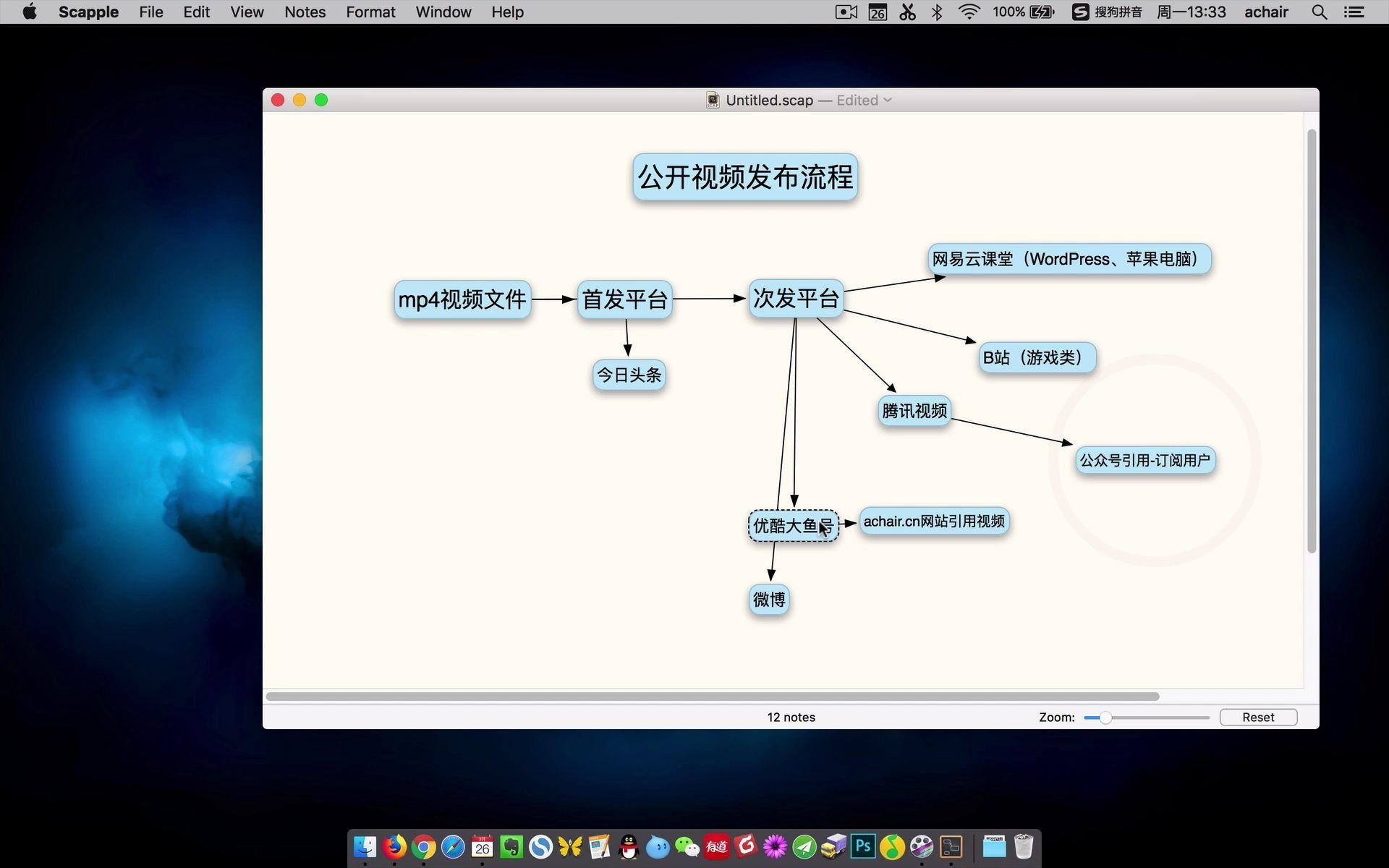Viewport: 1389px width, 868px height.
Task: Open Evernote from the Dock
Action: (x=511, y=846)
